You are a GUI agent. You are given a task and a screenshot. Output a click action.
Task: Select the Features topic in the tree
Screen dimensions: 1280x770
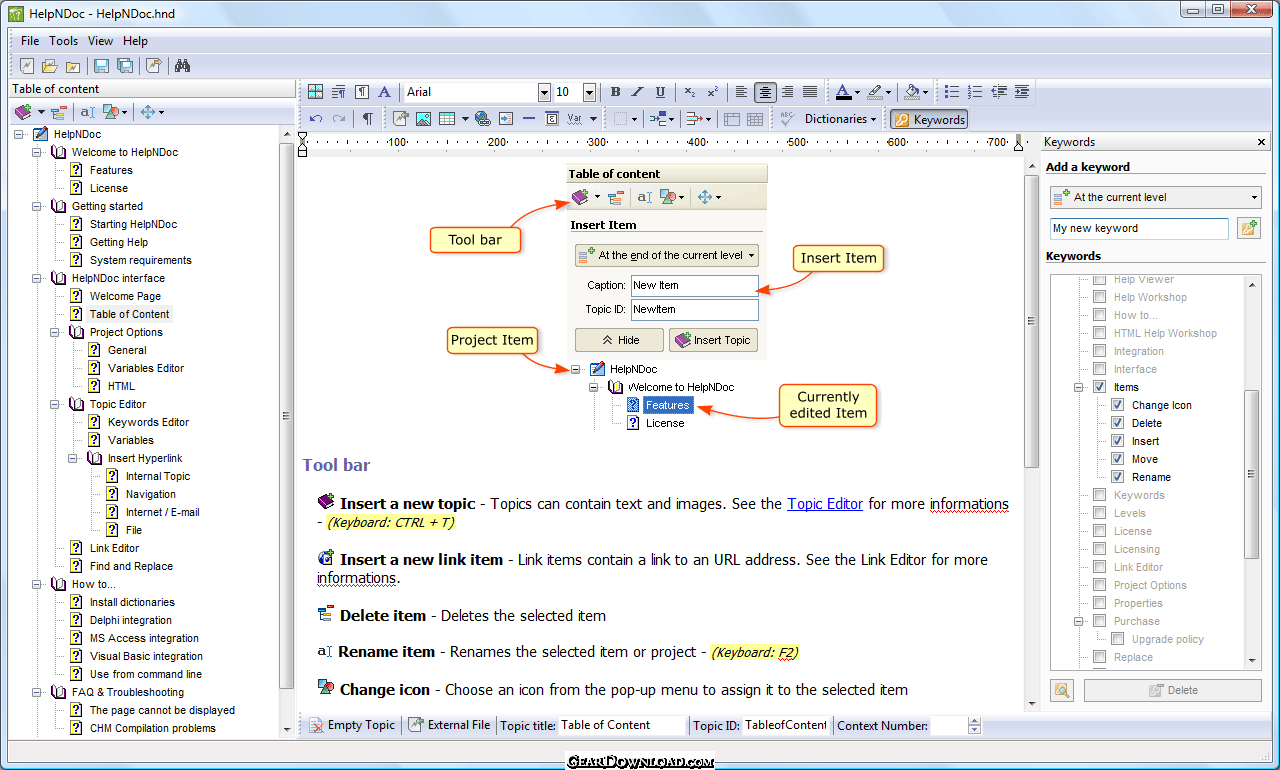click(111, 170)
